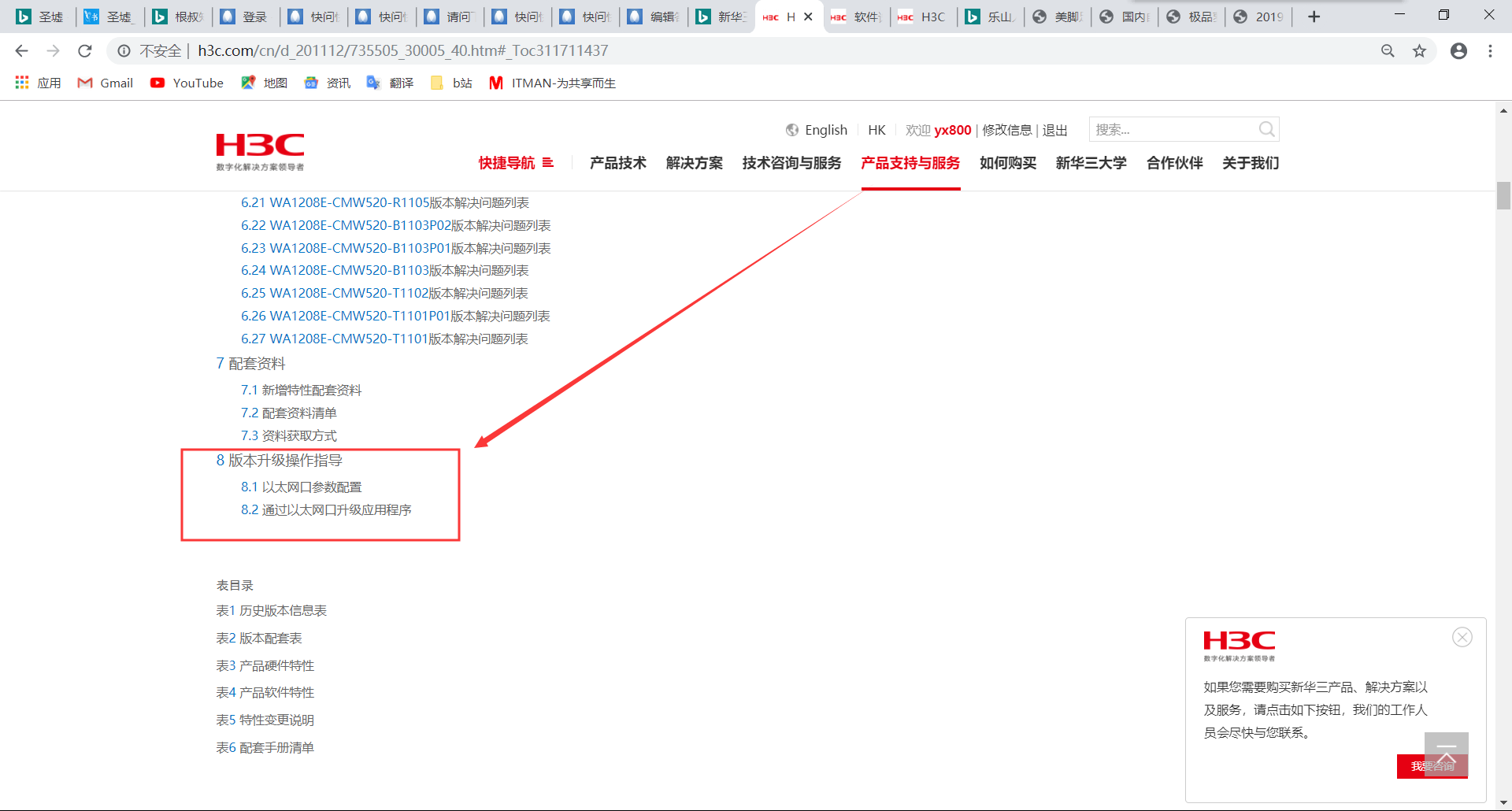
Task: Open the 如何购买 menu
Action: 1008,163
